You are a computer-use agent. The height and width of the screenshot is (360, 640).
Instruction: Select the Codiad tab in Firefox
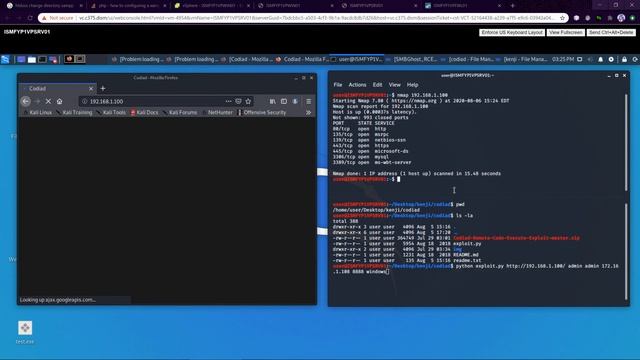coord(57,88)
